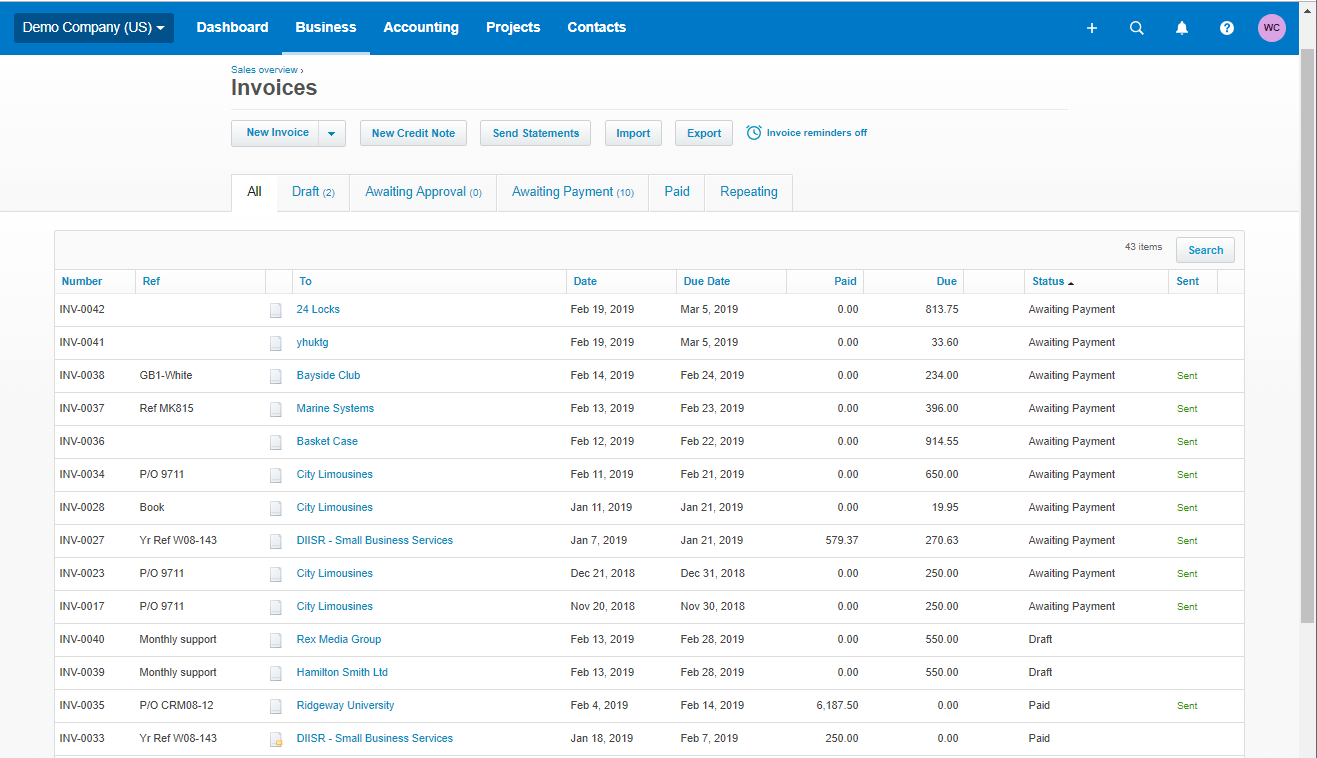Click the invoice reminders clock icon
The width and height of the screenshot is (1317, 758).
click(754, 132)
